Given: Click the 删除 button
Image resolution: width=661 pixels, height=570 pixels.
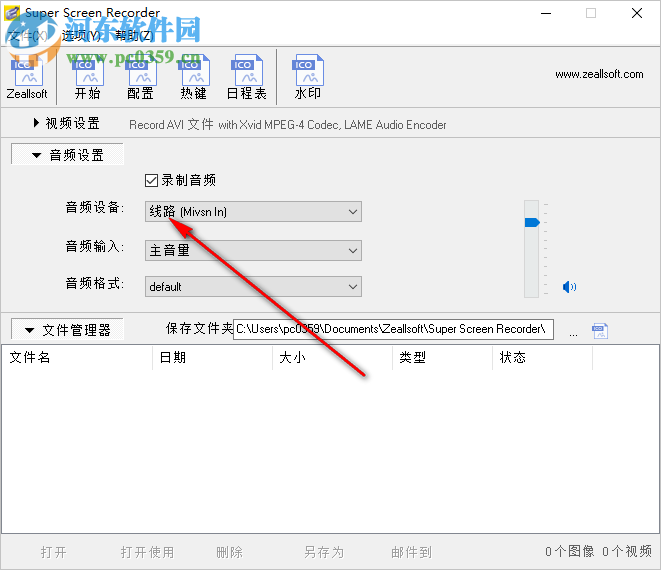Looking at the screenshot, I should tap(230, 552).
